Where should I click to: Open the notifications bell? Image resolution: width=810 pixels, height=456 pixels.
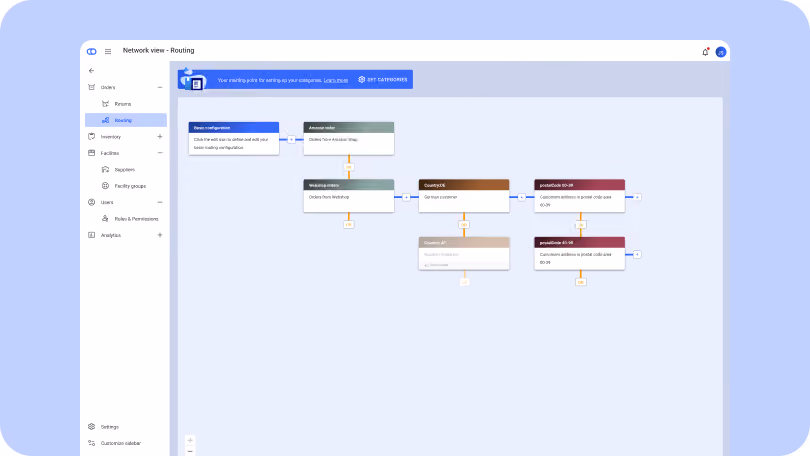click(x=705, y=52)
